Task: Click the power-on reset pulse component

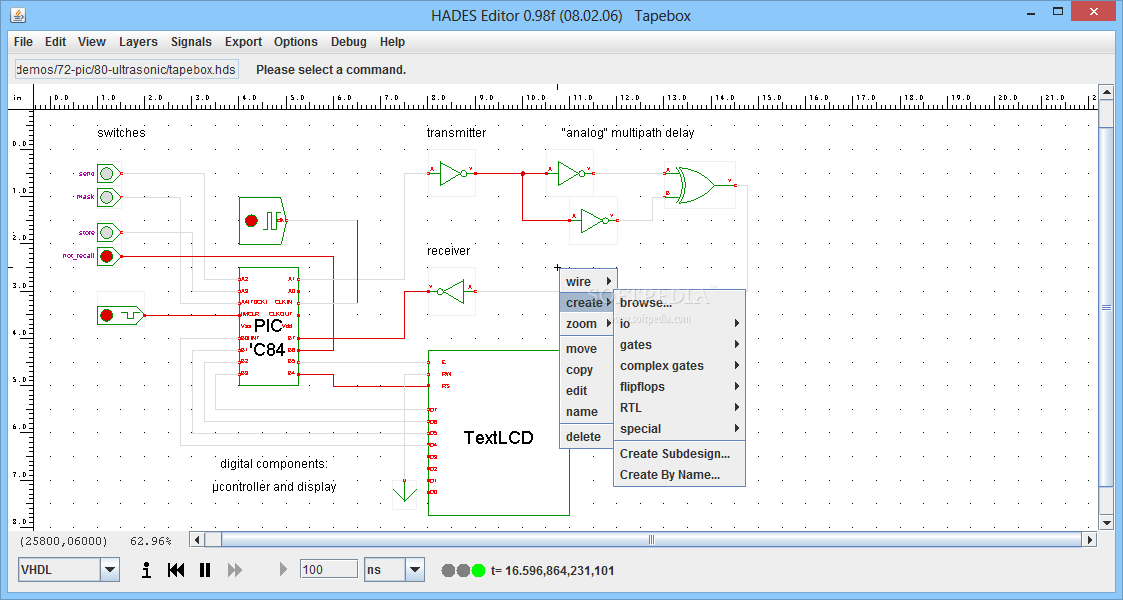Action: coord(120,315)
